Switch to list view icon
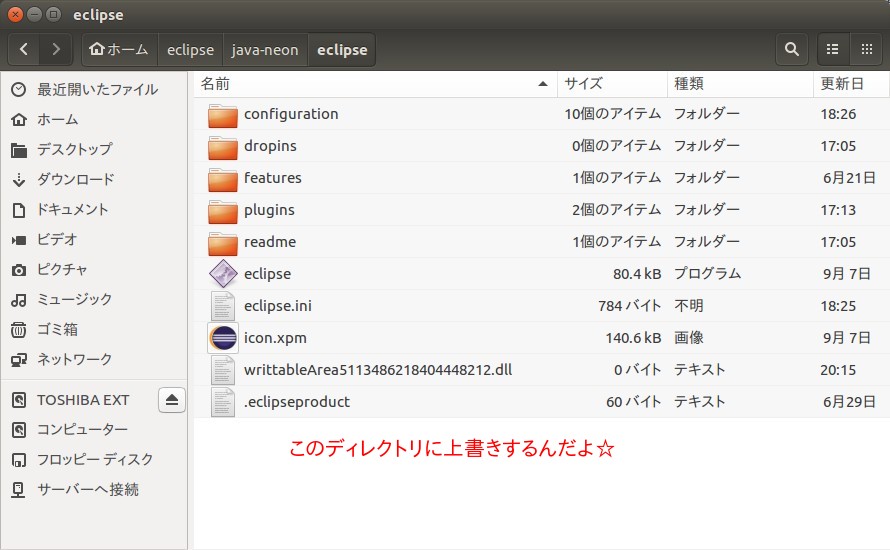The height and width of the screenshot is (550, 890). 833,50
